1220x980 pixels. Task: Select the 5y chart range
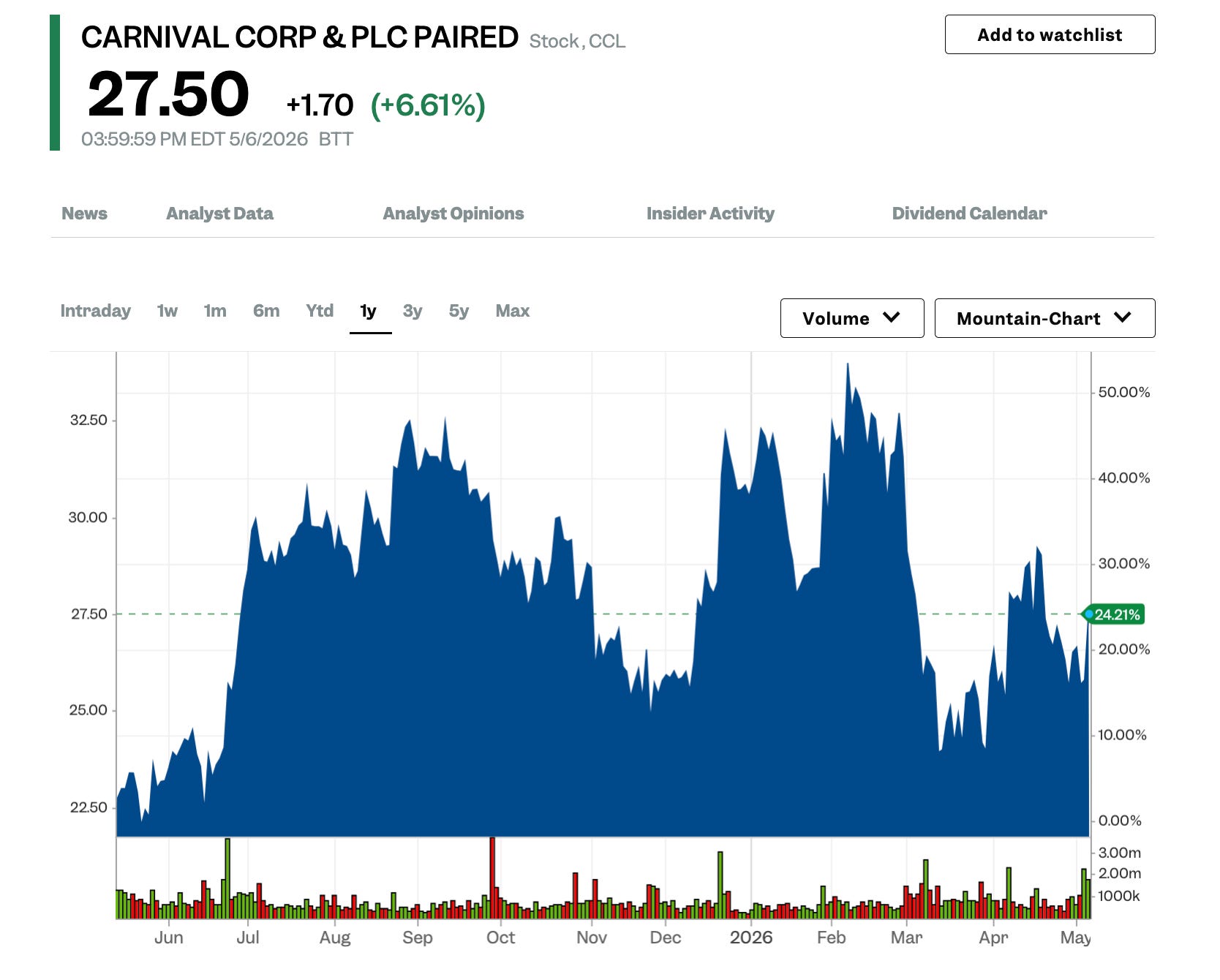[x=459, y=311]
